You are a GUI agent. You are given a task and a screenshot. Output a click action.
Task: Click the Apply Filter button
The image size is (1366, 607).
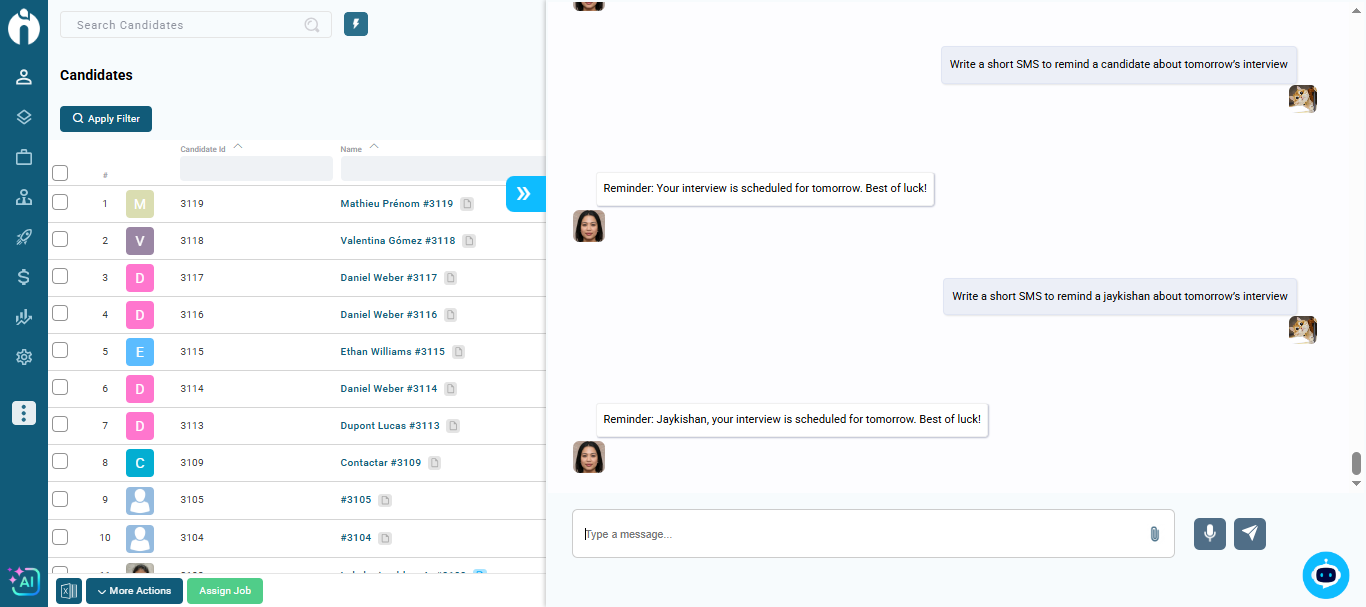(x=106, y=119)
